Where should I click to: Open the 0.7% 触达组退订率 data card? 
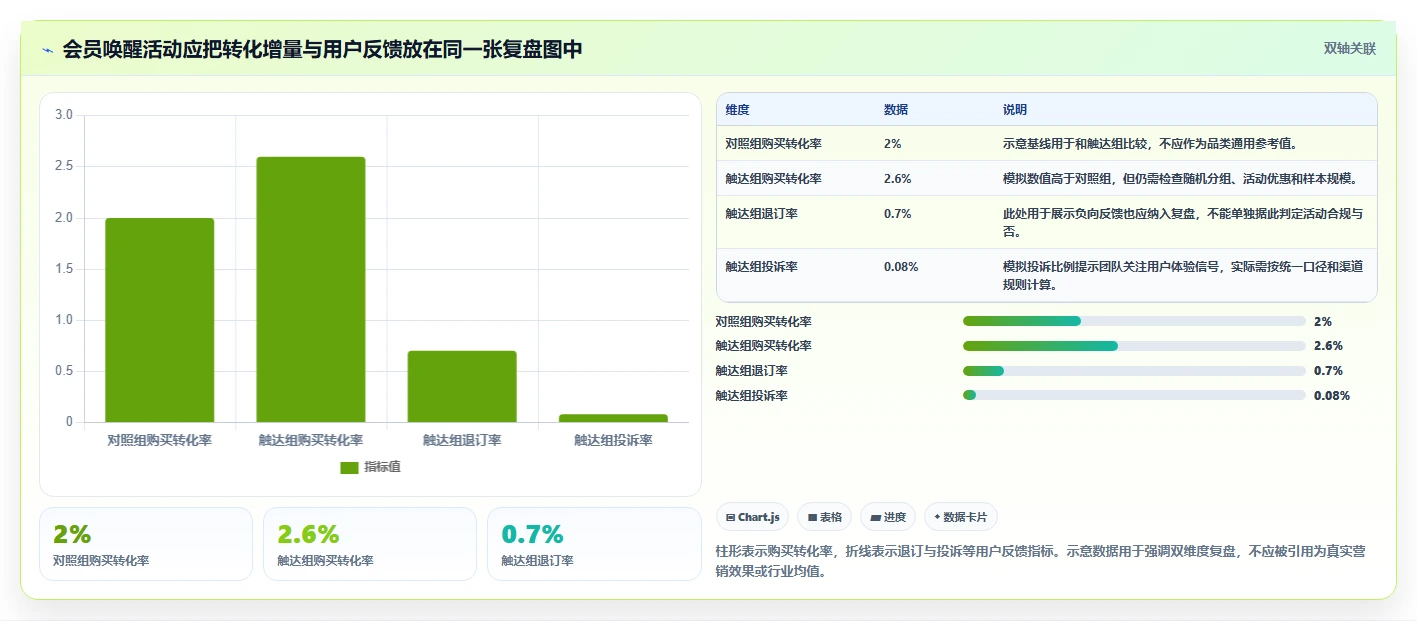(x=594, y=544)
